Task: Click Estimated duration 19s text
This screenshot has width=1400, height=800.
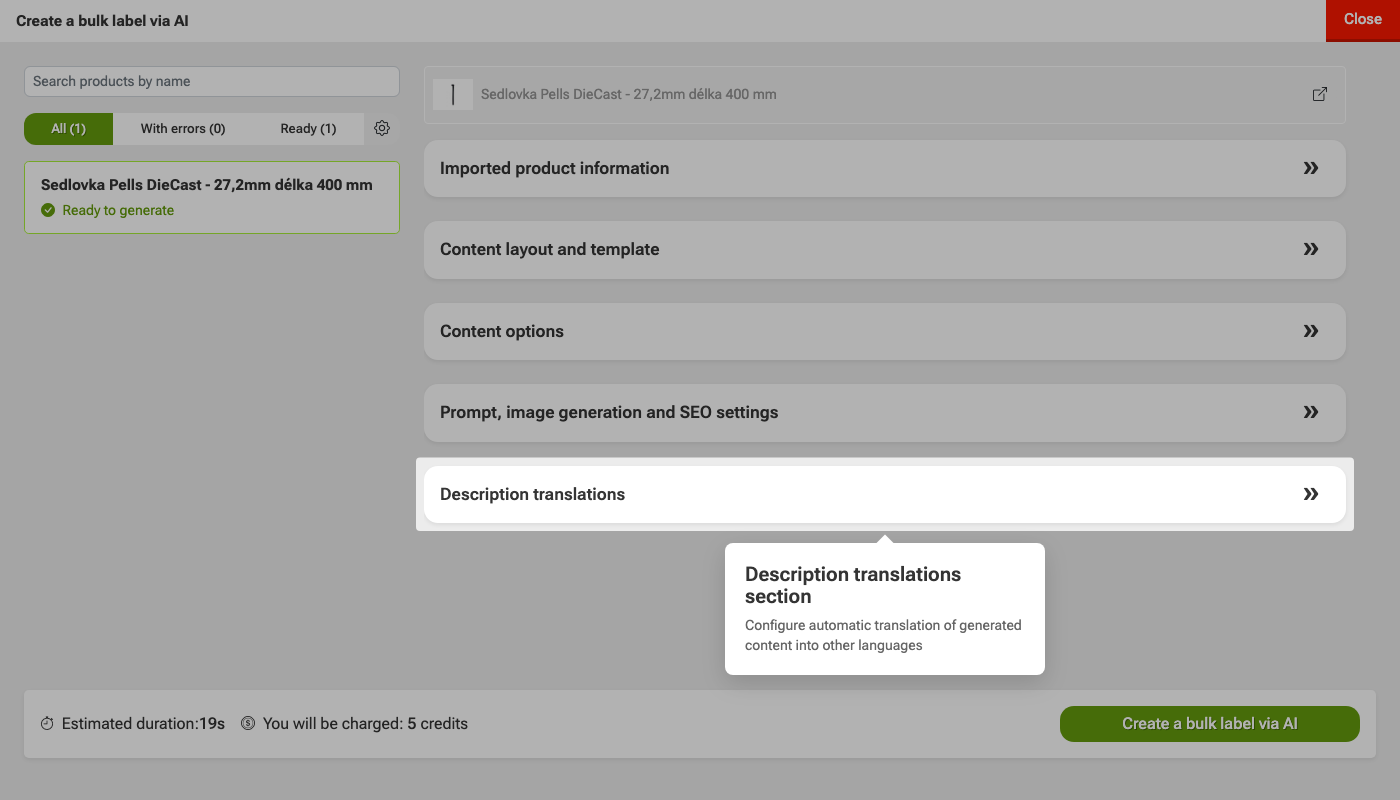Action: tap(143, 723)
